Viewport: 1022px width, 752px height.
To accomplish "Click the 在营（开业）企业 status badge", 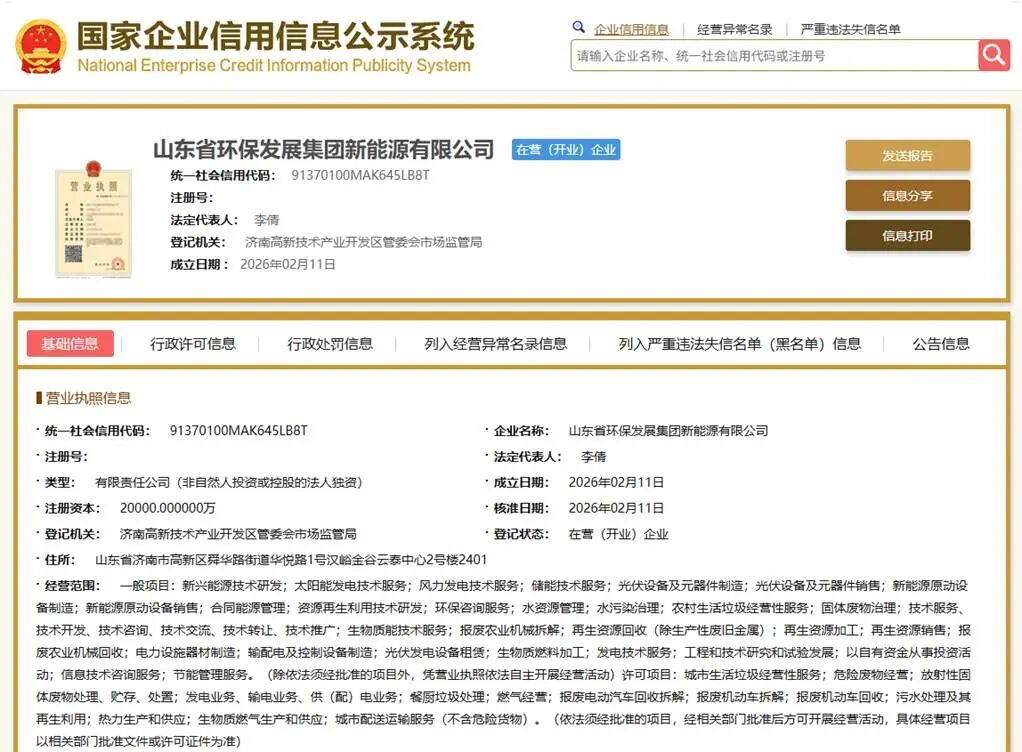I will click(567, 149).
